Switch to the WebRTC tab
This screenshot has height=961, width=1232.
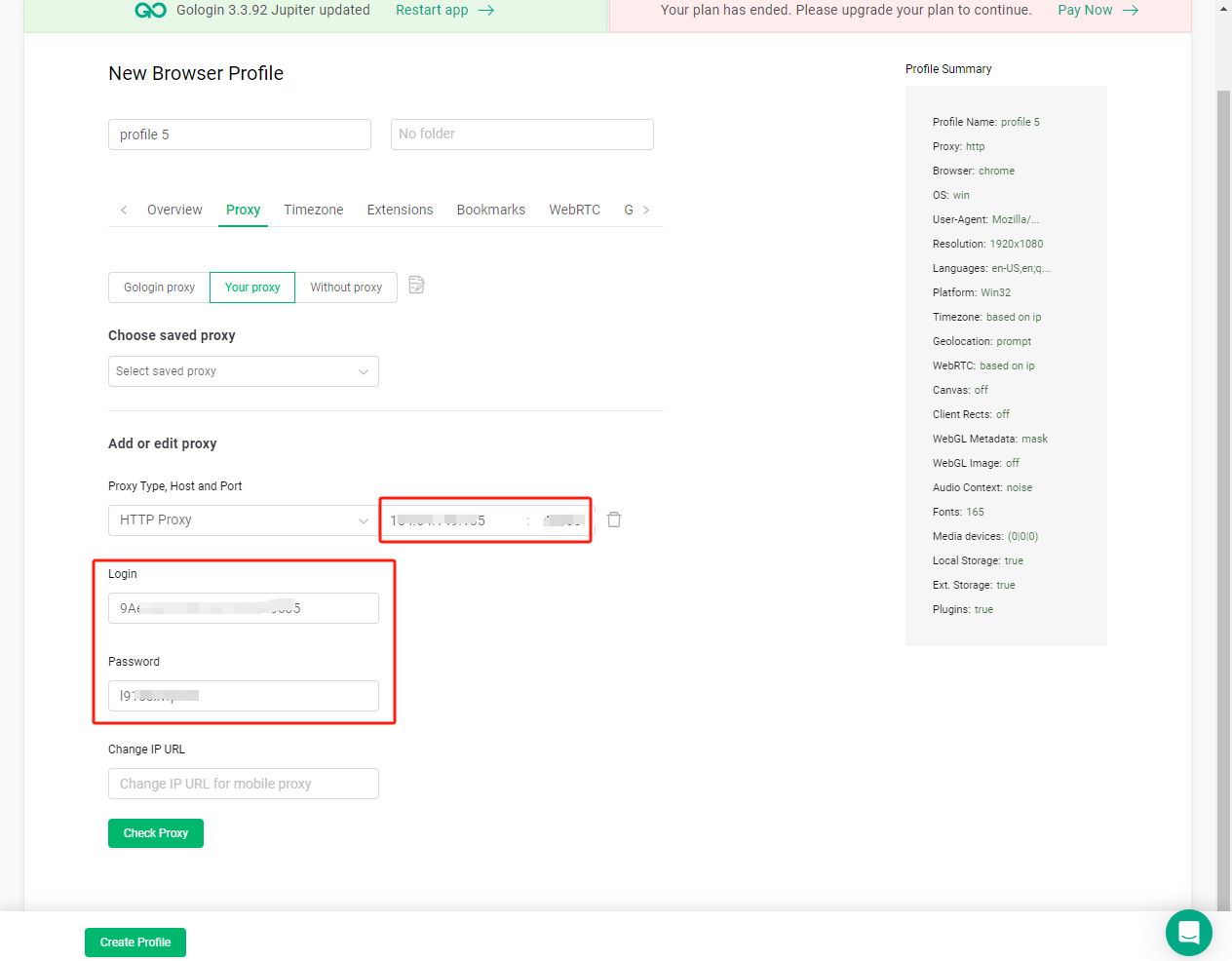coord(575,210)
